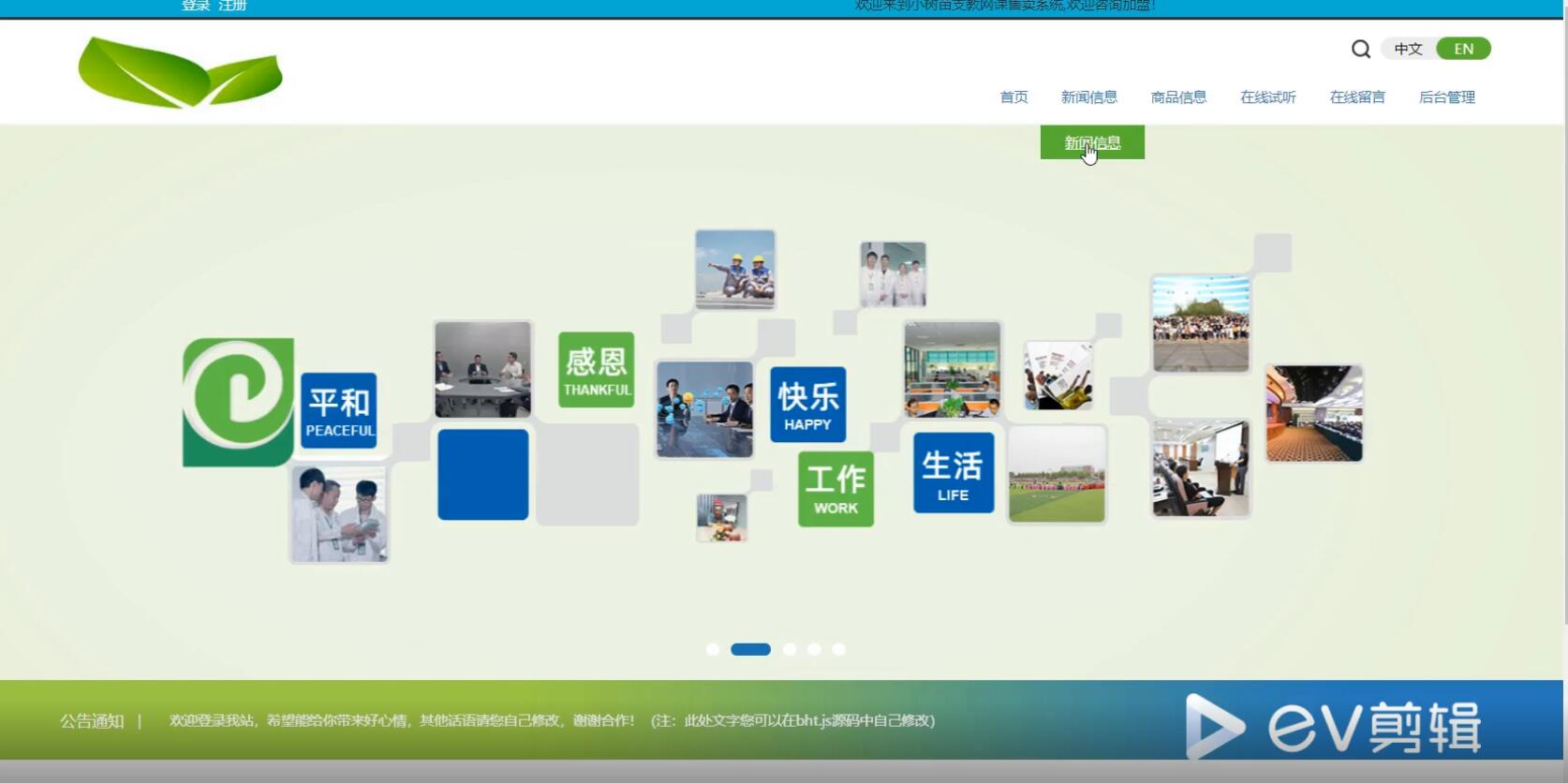The image size is (1568, 783).
Task: Click the active blue carousel indicator
Action: 750,649
